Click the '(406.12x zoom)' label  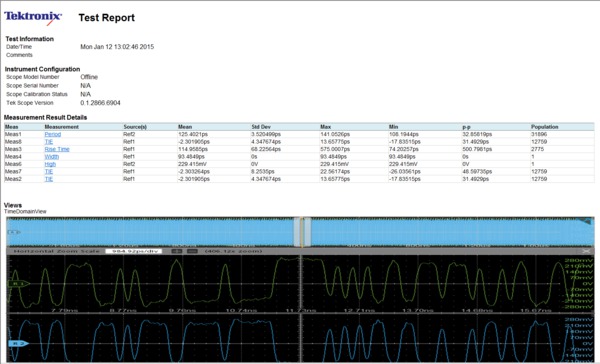[234, 251]
